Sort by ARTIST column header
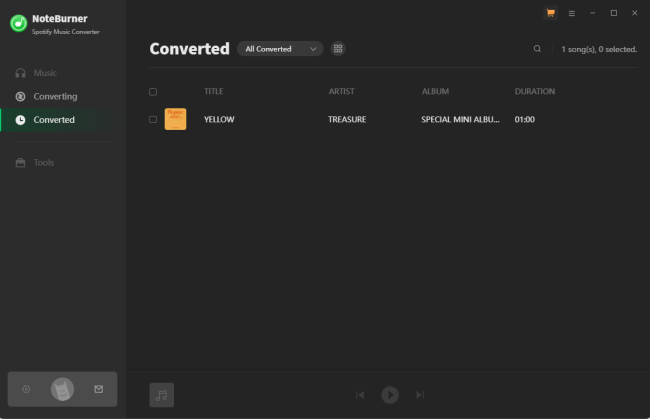The image size is (650, 419). (x=342, y=92)
